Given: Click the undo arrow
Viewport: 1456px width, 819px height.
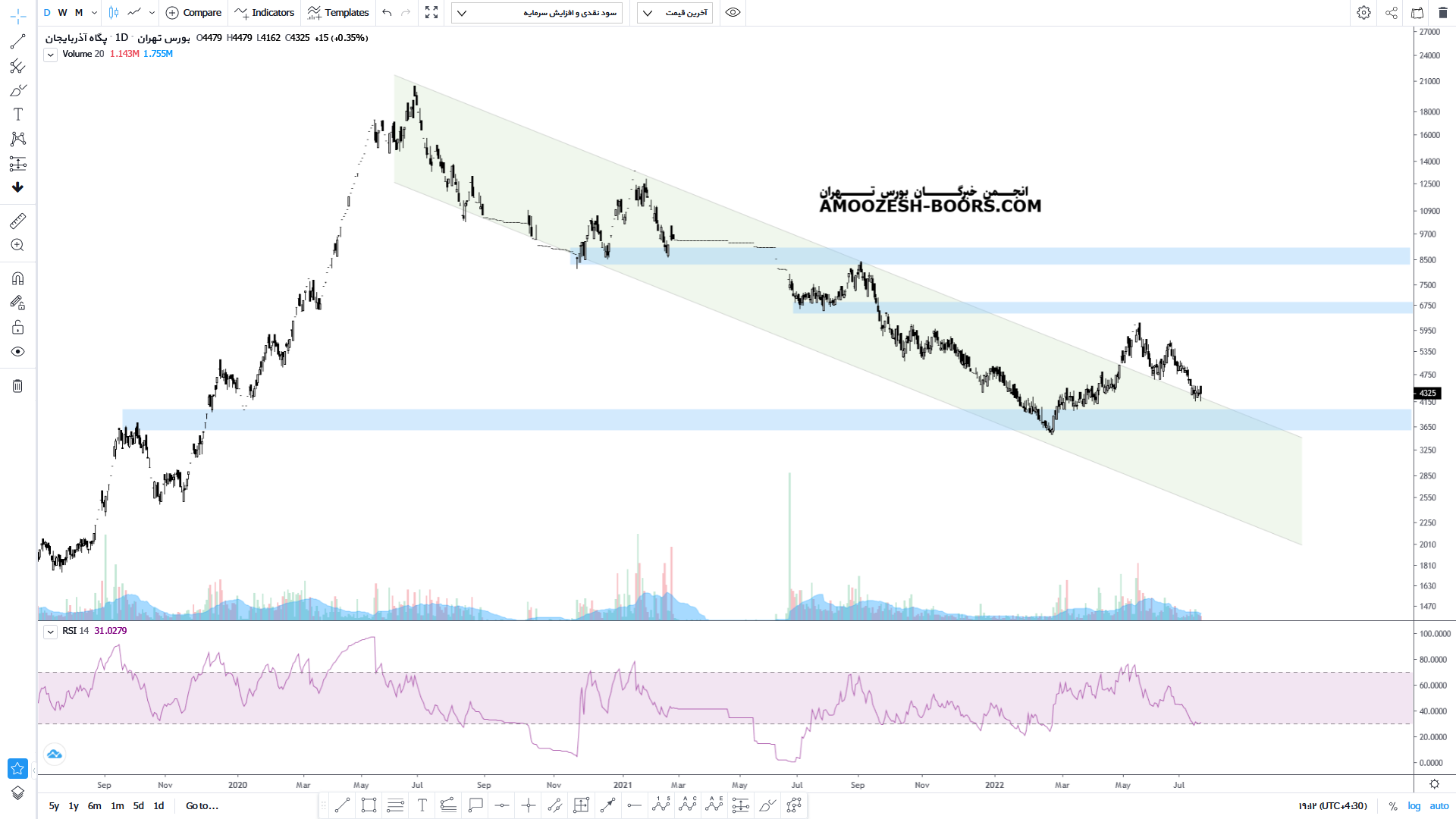Looking at the screenshot, I should (387, 12).
